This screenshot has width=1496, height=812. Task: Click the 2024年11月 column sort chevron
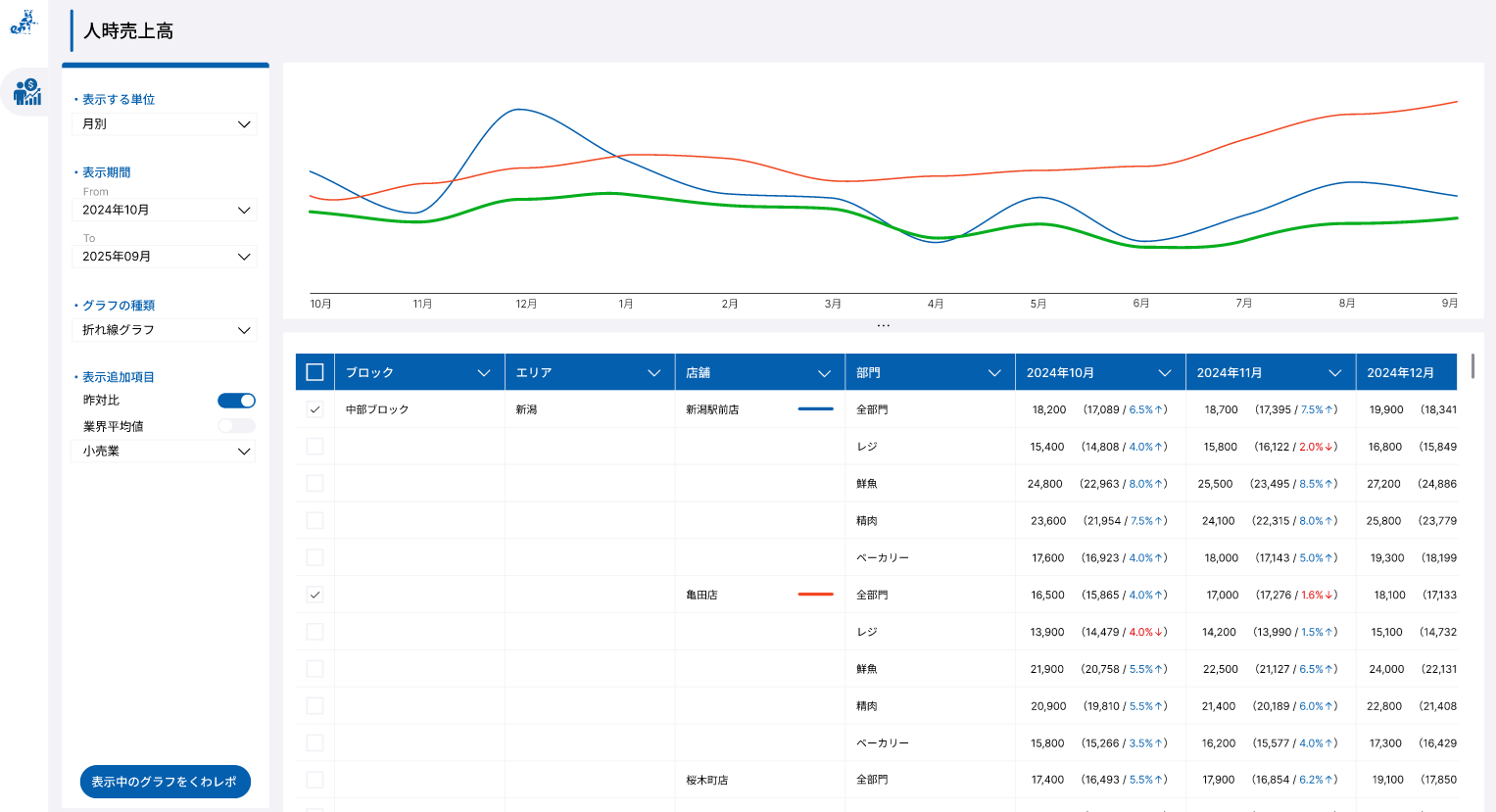[1334, 373]
